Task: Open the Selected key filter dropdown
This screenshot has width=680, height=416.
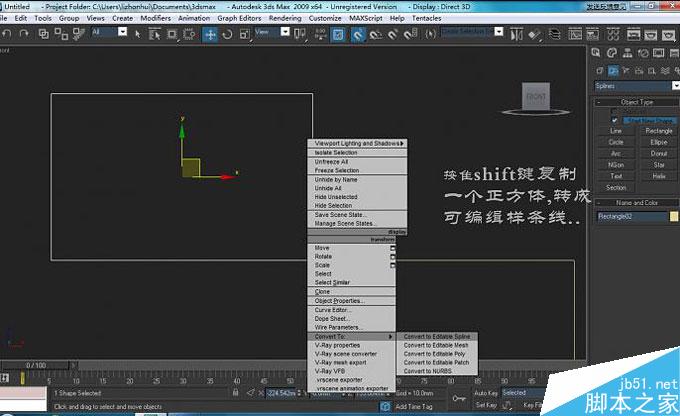Action: click(x=523, y=393)
